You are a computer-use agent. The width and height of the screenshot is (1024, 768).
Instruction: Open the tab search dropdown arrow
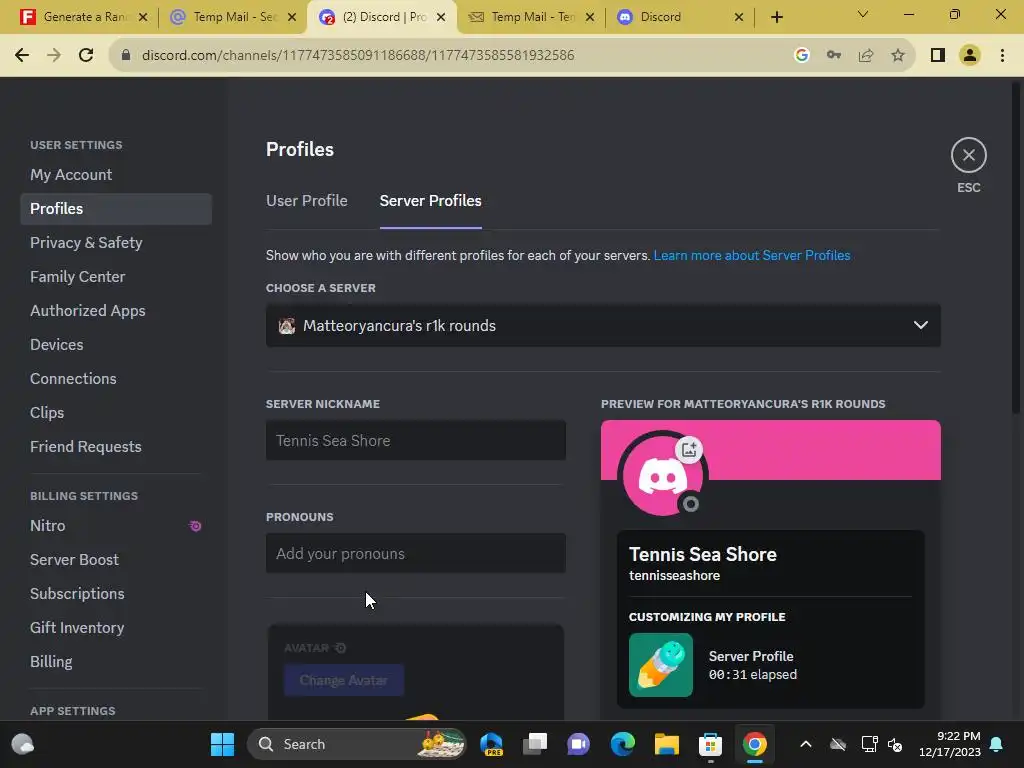pos(863,14)
